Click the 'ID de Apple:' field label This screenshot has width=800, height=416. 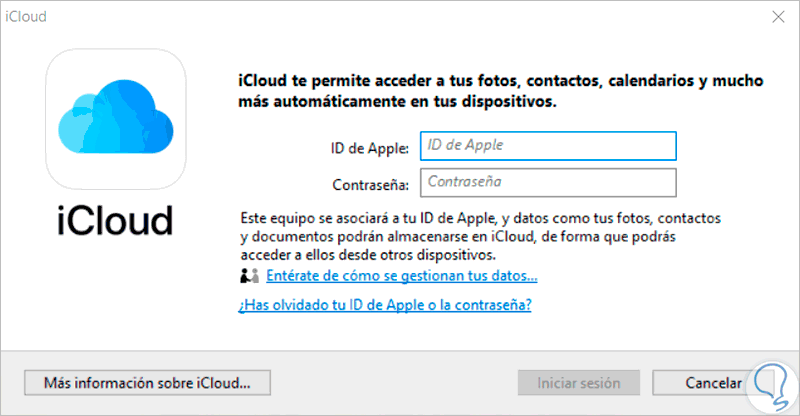tap(370, 147)
